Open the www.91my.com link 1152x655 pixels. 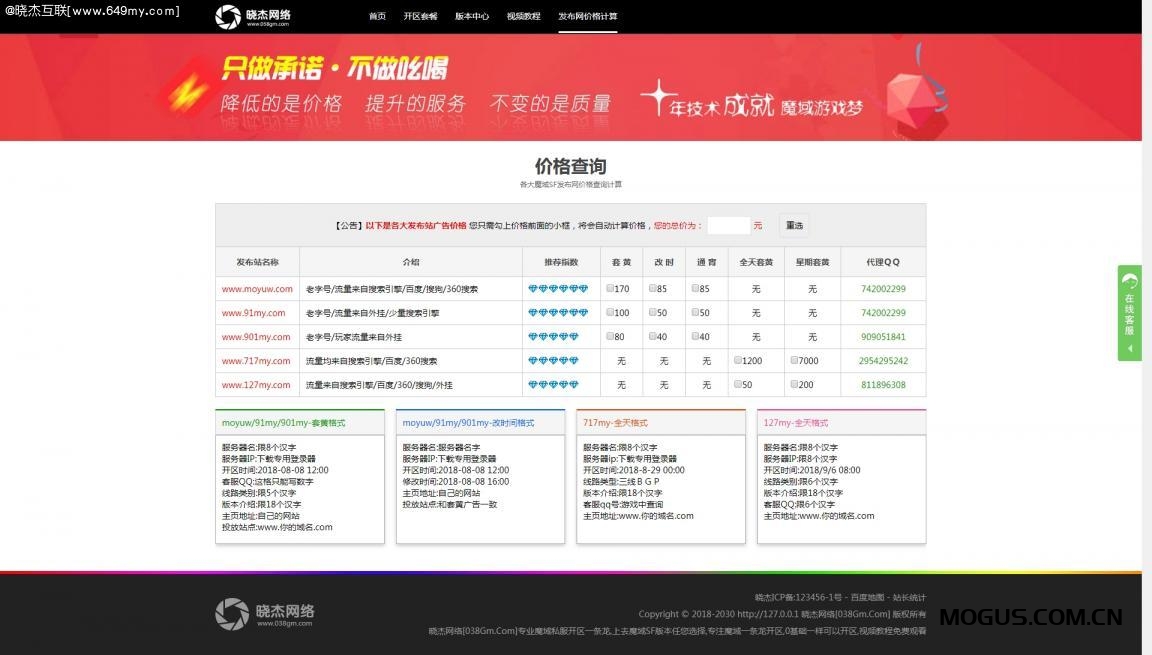coord(253,312)
